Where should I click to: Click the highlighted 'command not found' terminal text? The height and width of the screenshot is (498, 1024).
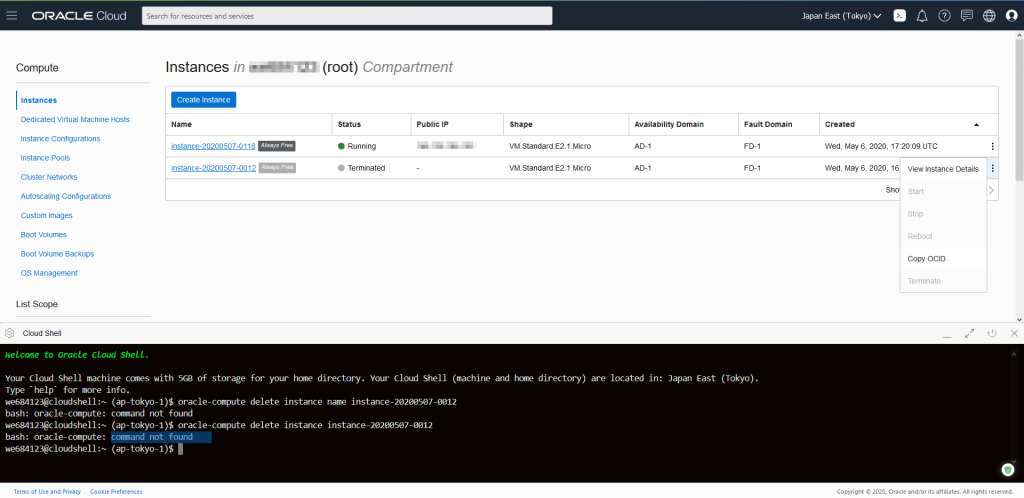pos(152,437)
